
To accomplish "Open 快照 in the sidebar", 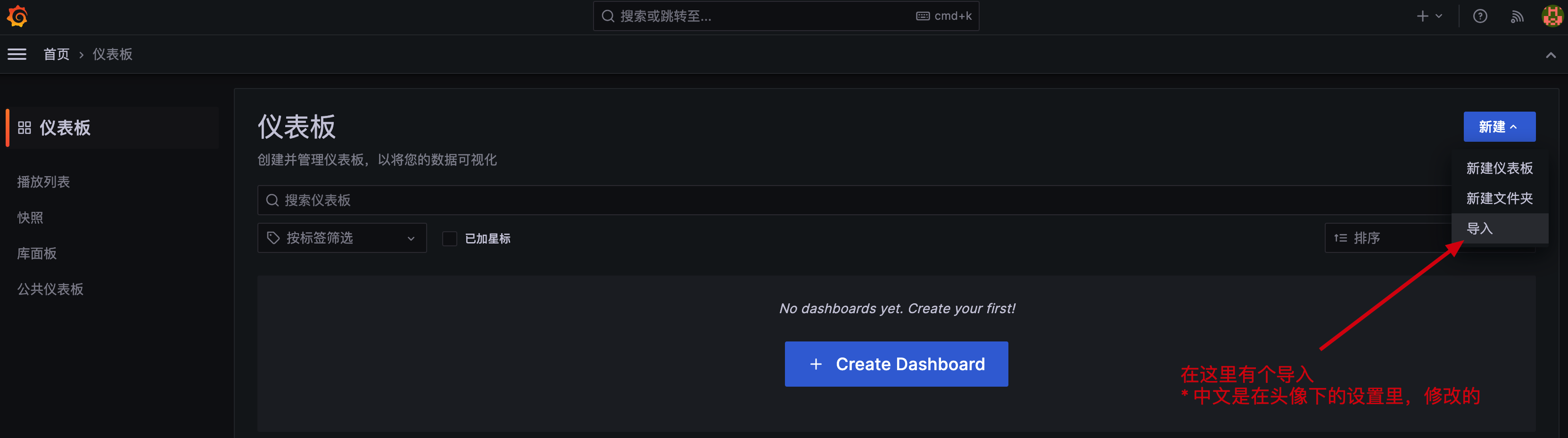I will 30,217.
